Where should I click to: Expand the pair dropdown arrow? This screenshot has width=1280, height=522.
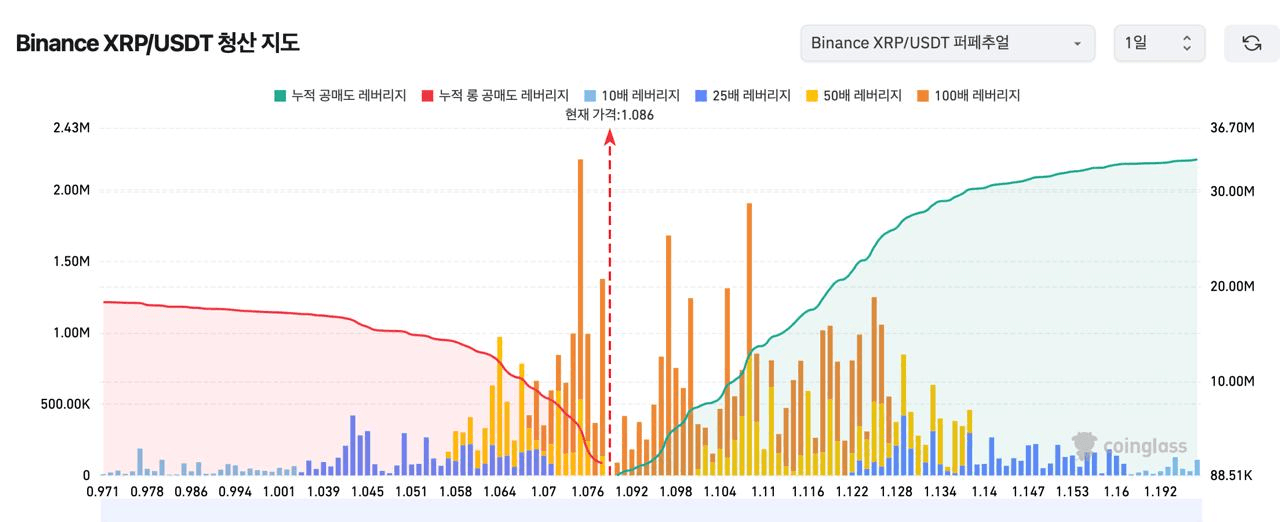[x=1077, y=44]
